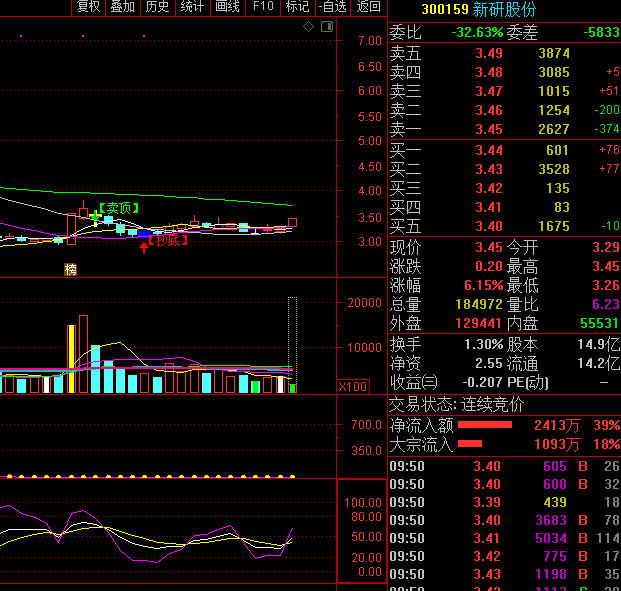This screenshot has width=621, height=591.
Task: Click the 大宗流入 red bar
Action: pyautogui.click(x=470, y=444)
